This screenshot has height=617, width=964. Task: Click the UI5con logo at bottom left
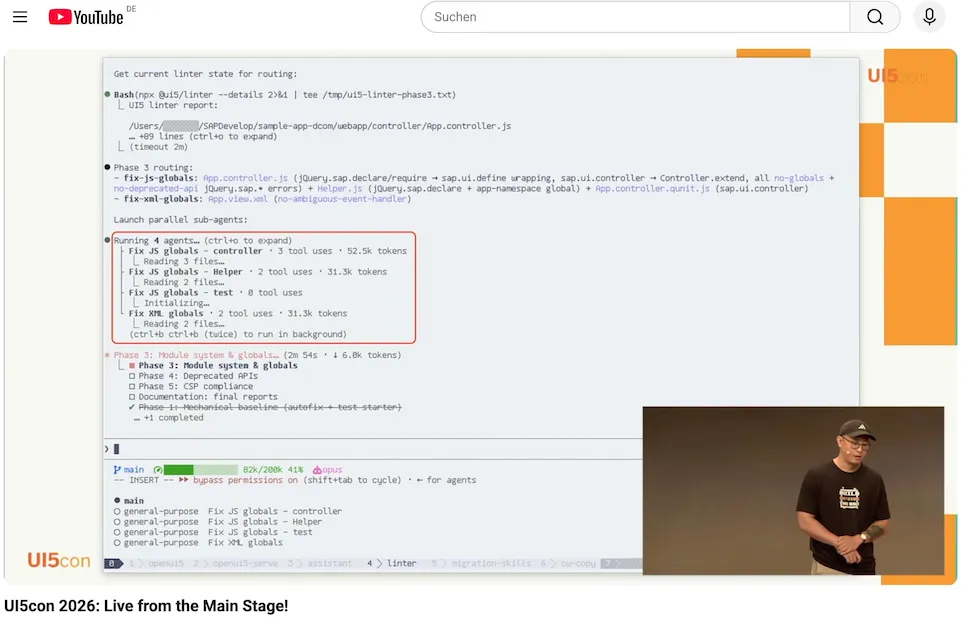point(58,560)
